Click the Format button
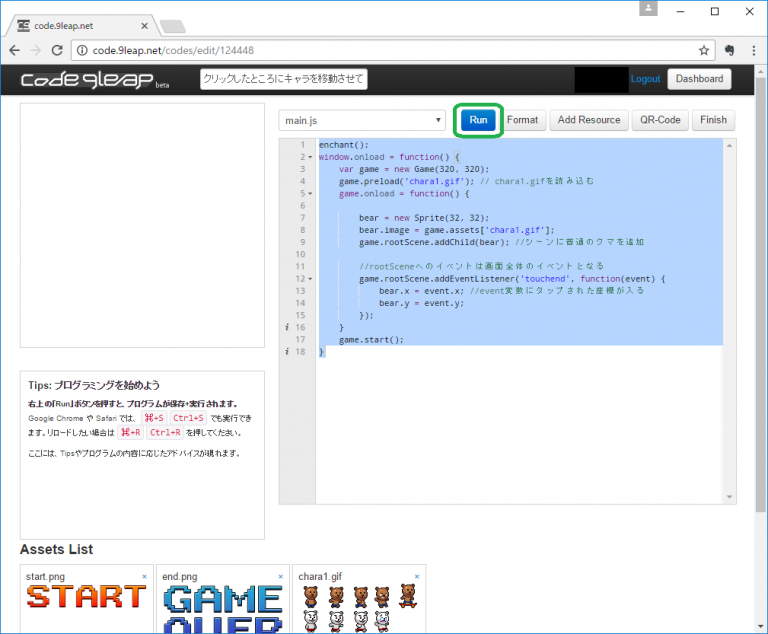 tap(522, 120)
